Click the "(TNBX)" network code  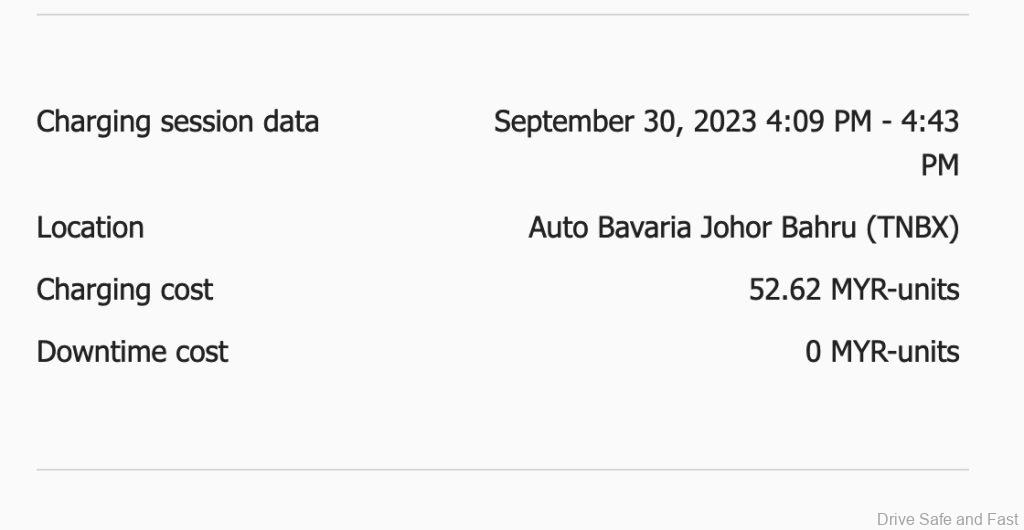click(912, 228)
